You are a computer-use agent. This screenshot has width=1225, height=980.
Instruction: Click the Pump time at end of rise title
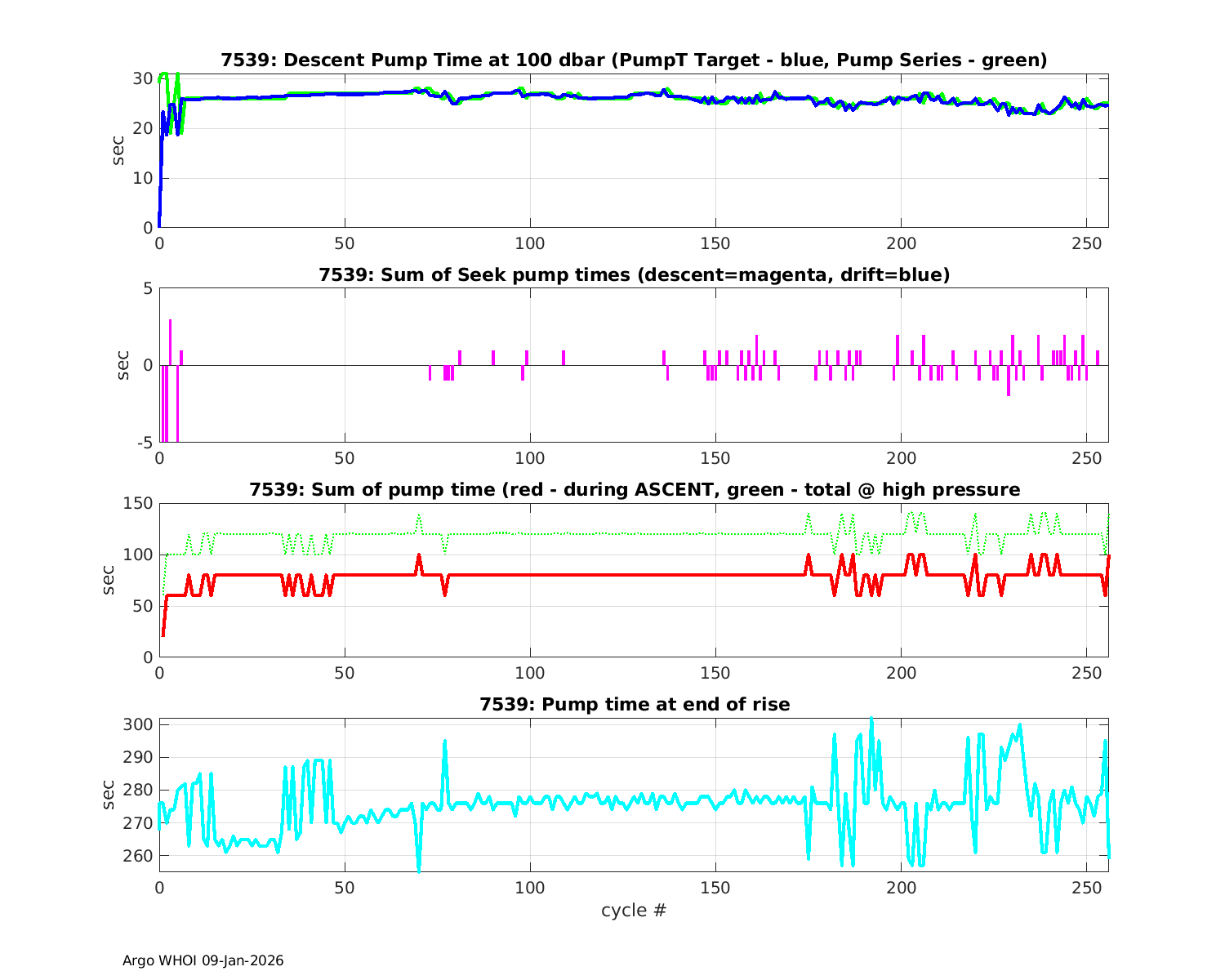[634, 704]
